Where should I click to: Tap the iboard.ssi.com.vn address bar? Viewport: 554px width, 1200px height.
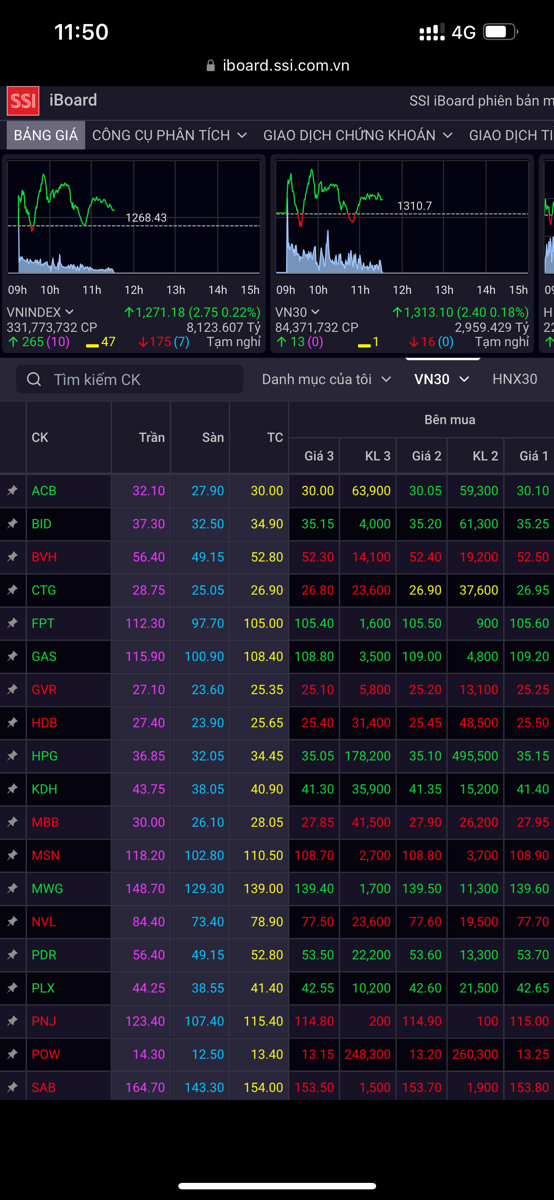[x=277, y=65]
